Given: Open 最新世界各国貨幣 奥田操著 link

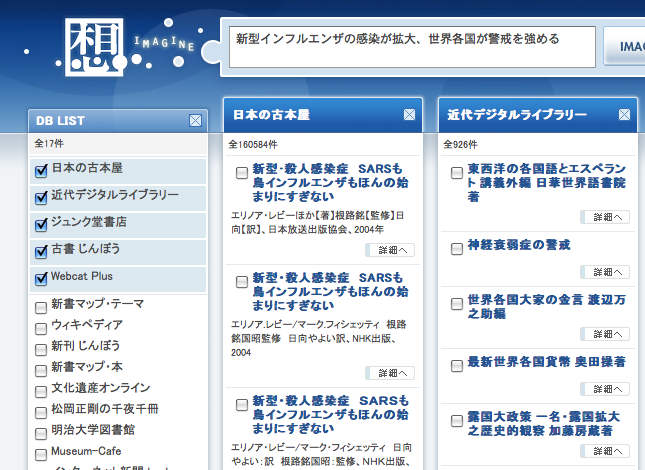Looking at the screenshot, I should tap(546, 362).
